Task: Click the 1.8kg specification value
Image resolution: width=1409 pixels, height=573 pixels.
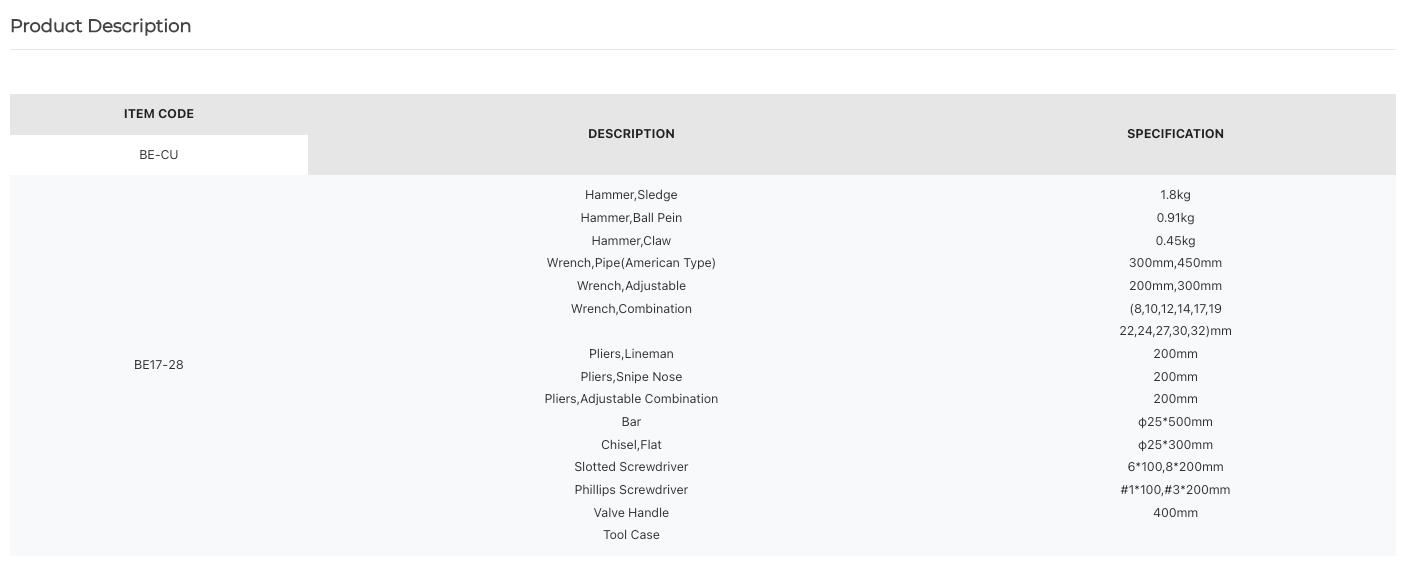Action: [1175, 195]
